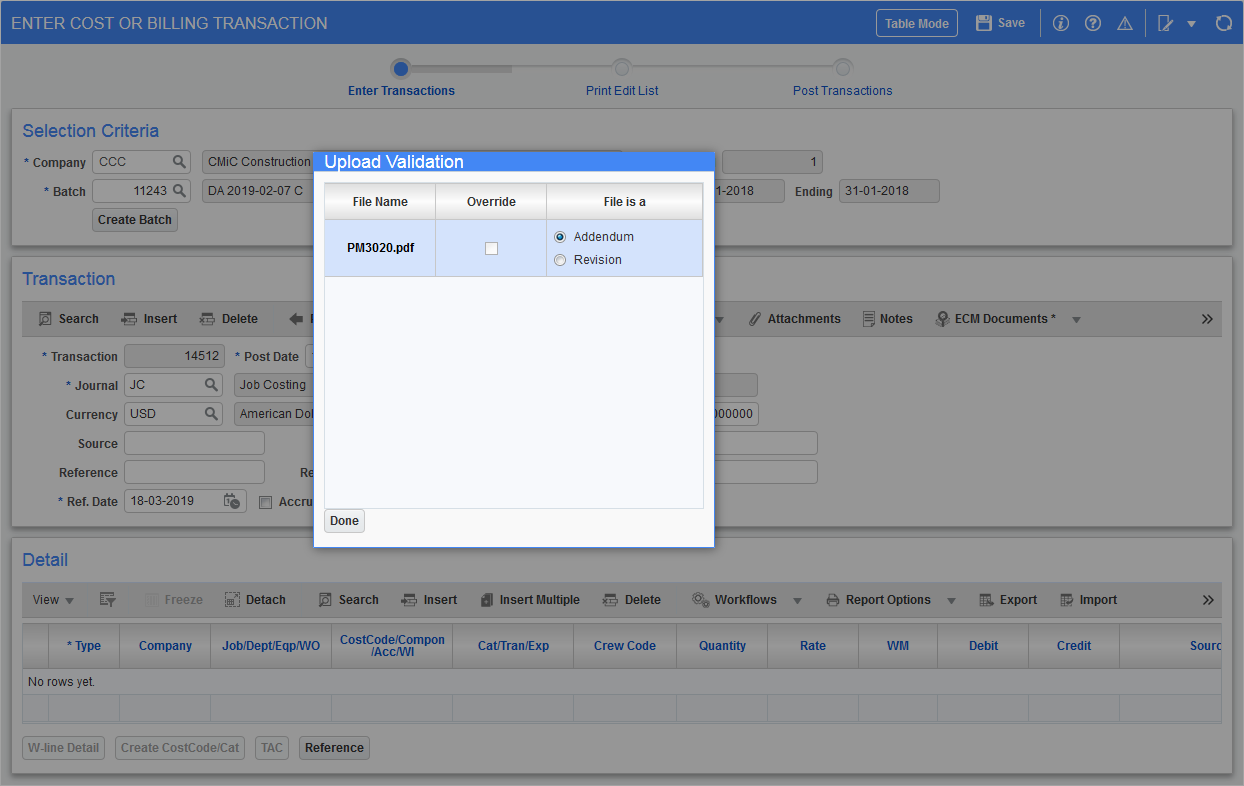1244x786 pixels.
Task: Click the Save disk icon
Action: 984,23
